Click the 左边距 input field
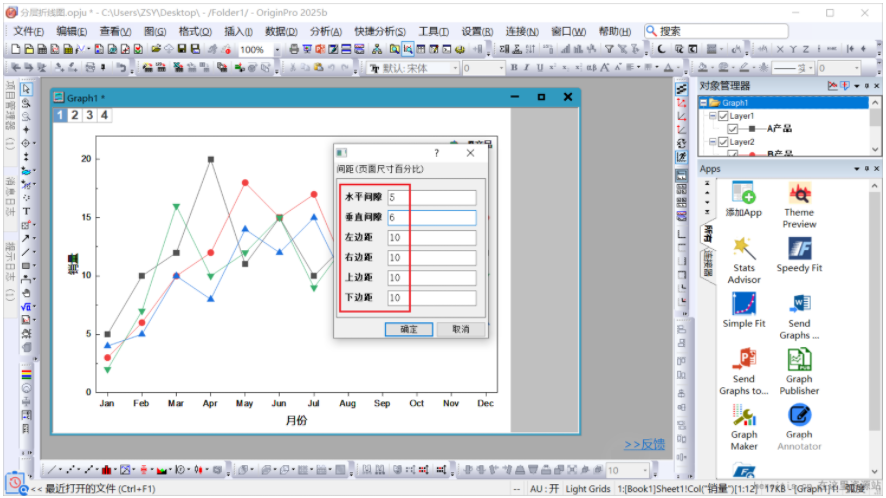The width and height of the screenshot is (886, 498). (x=432, y=237)
